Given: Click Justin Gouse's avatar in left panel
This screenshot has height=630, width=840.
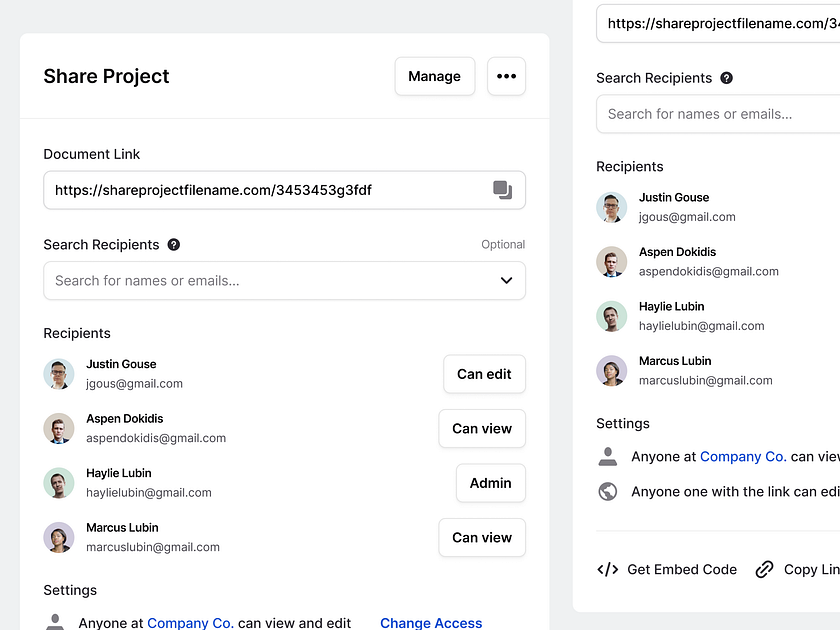Looking at the screenshot, I should [59, 374].
